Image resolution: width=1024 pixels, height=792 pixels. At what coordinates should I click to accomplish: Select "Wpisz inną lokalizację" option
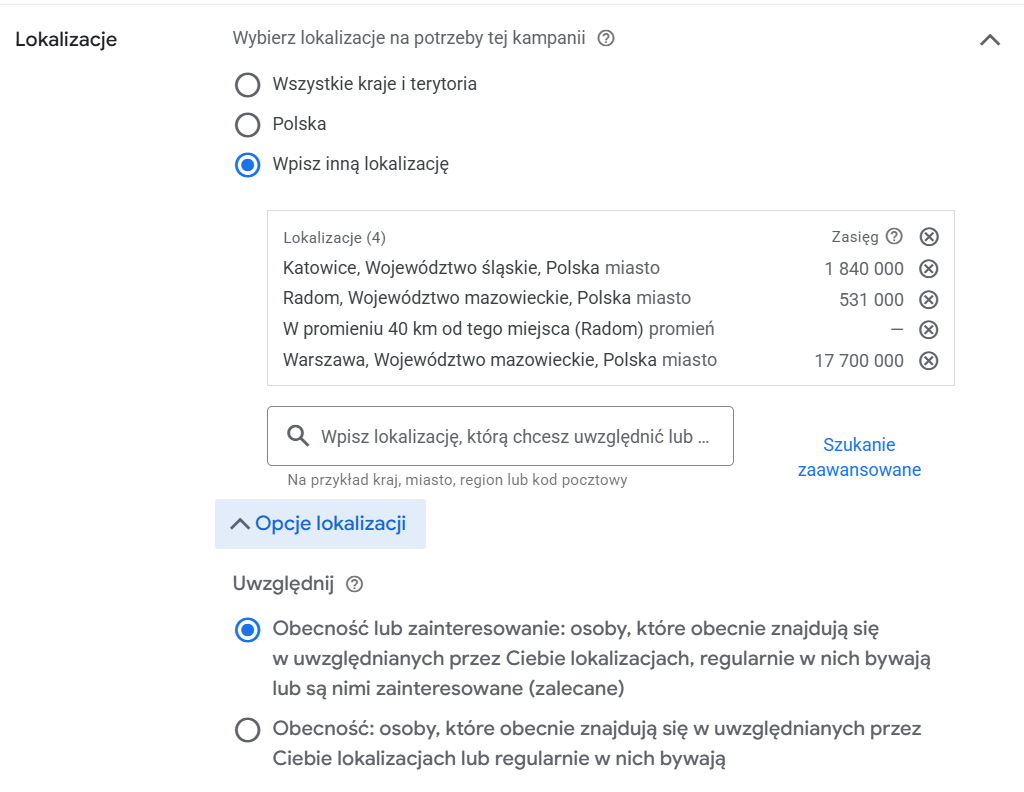247,165
